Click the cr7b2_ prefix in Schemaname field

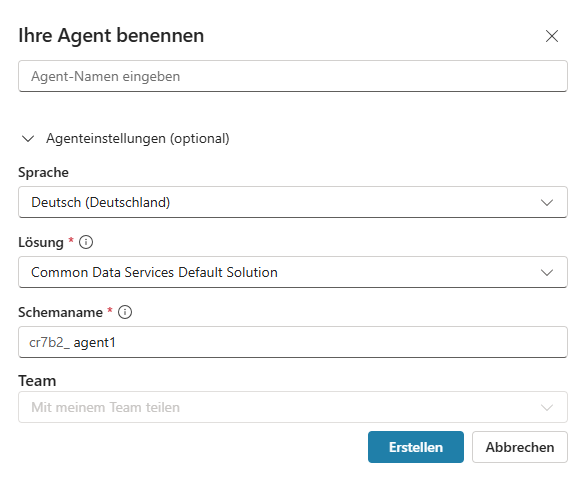click(x=50, y=342)
